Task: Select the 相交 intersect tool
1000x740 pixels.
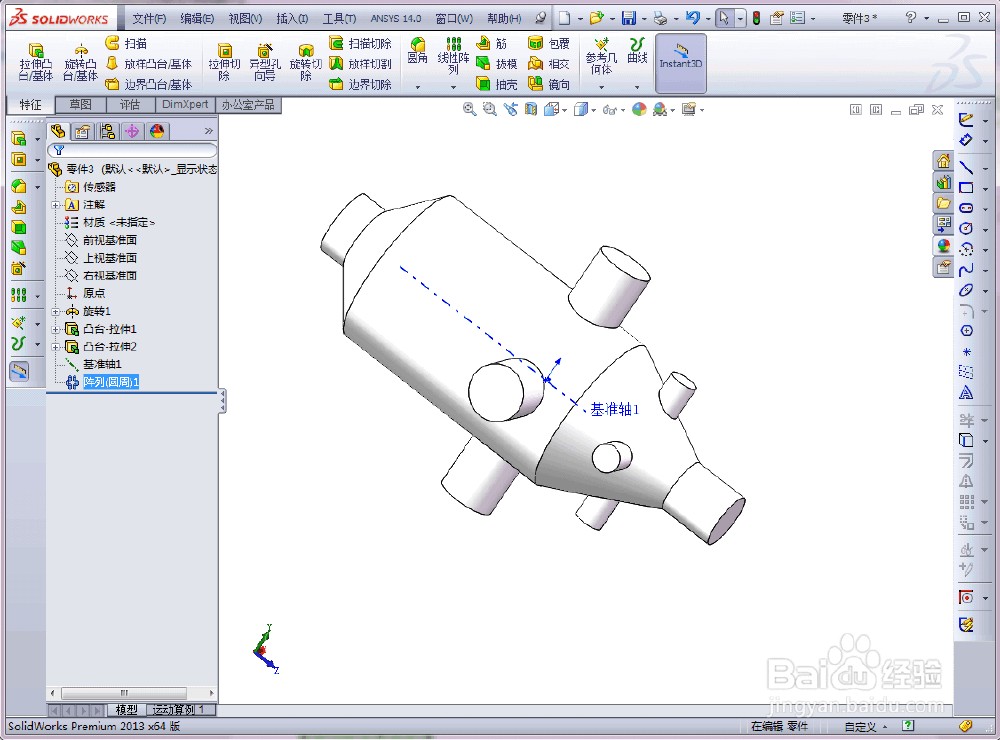Action: (549, 64)
